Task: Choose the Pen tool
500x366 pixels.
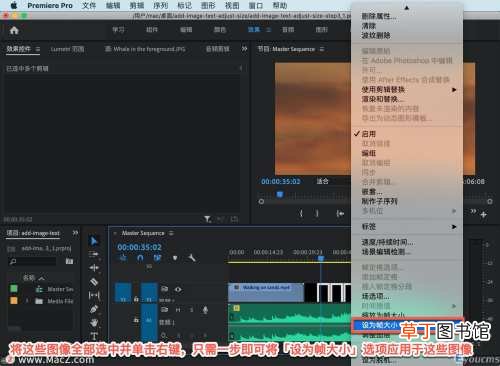Action: click(94, 309)
